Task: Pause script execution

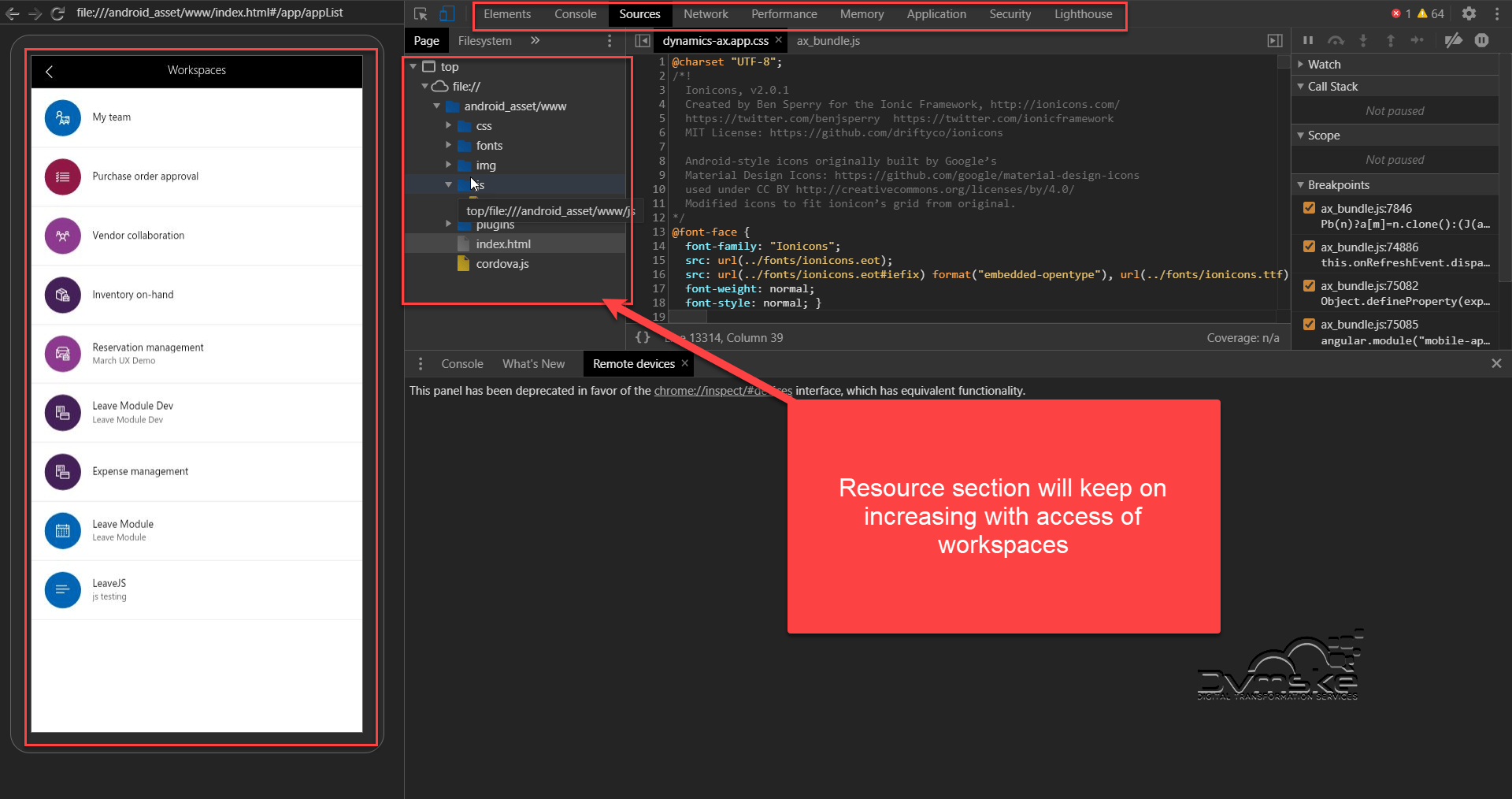Action: coord(1308,40)
